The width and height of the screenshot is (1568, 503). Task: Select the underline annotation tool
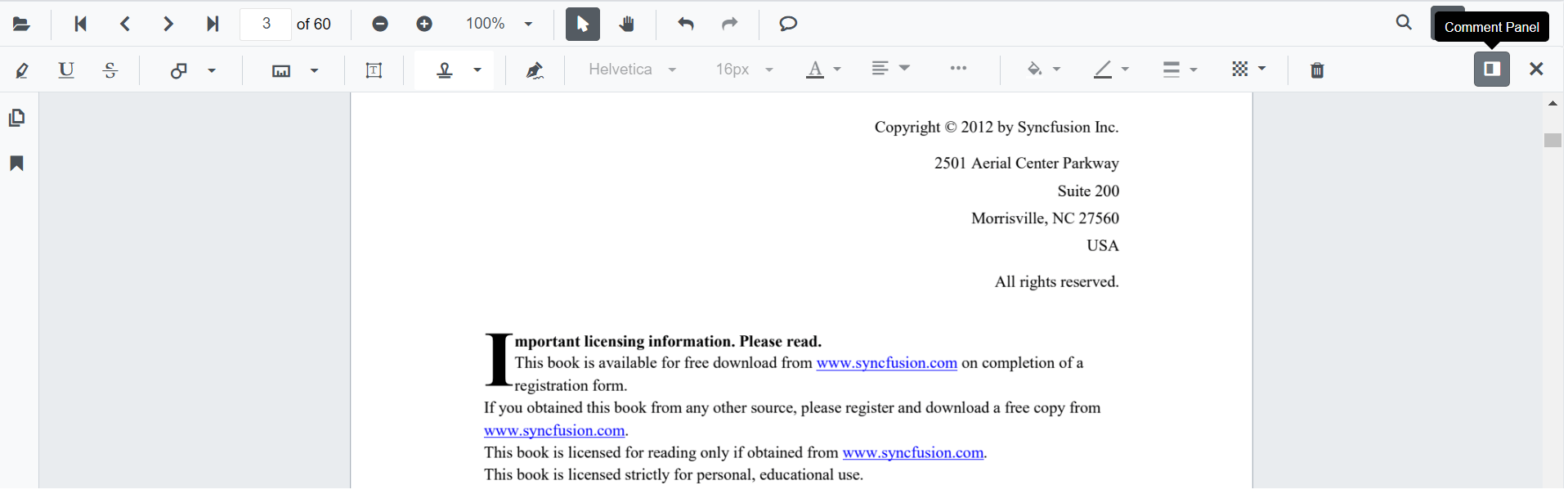tap(66, 70)
